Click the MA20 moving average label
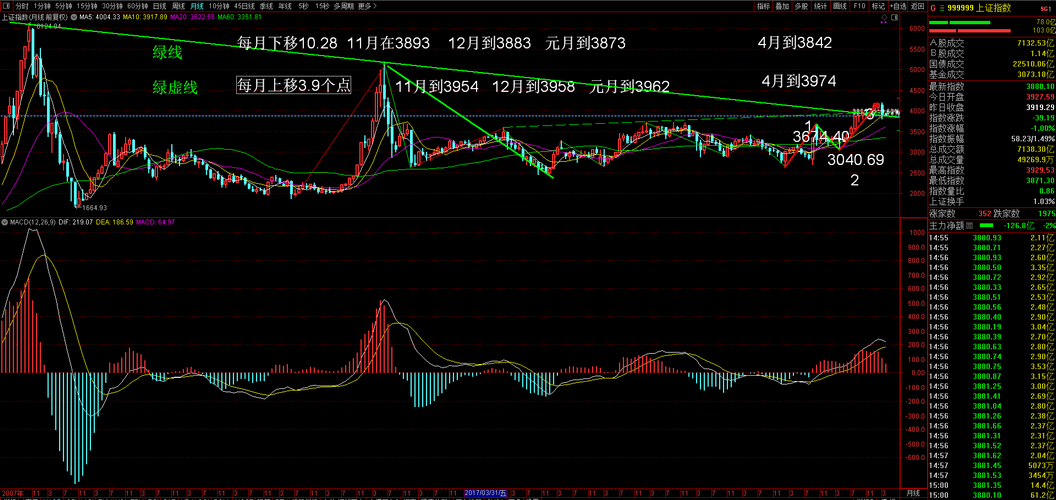This screenshot has height=500, width=1056. click(192, 17)
